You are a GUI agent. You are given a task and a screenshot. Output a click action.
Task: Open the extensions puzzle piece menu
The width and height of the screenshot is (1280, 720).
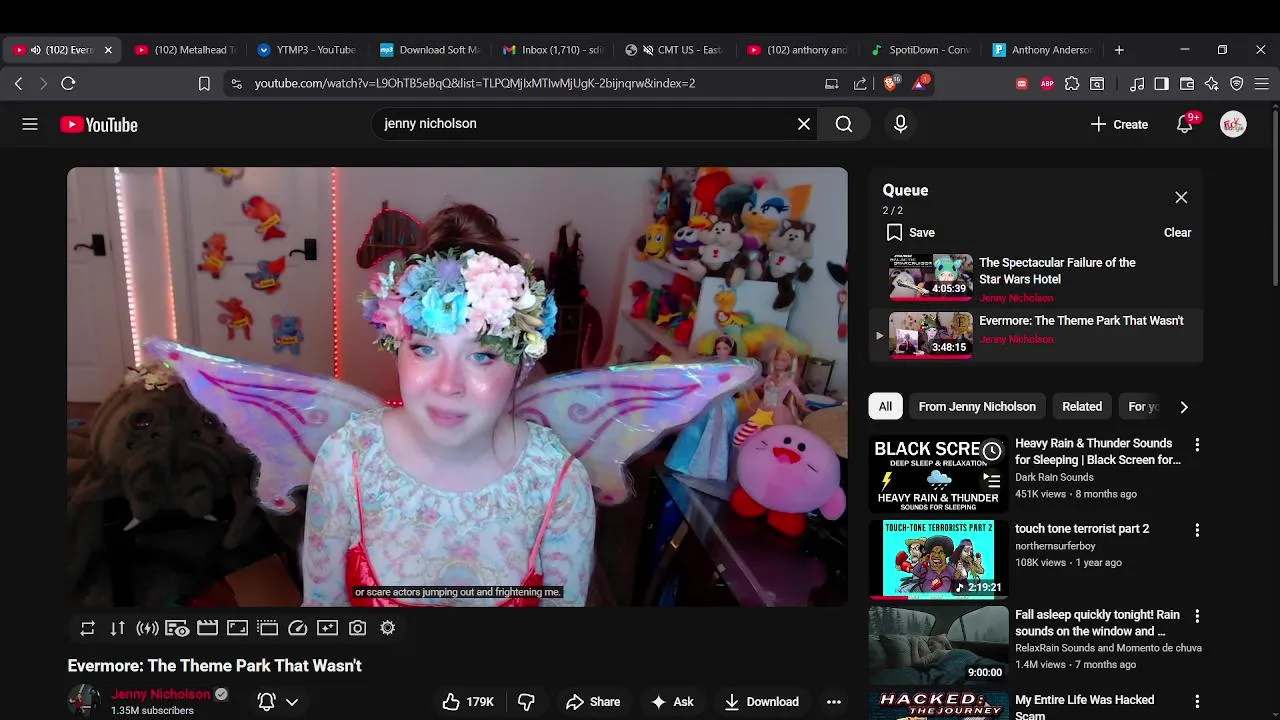click(1072, 84)
